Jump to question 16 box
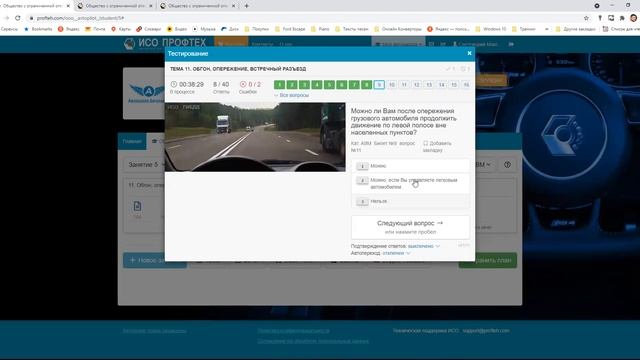640x360 pixels. 466,84
